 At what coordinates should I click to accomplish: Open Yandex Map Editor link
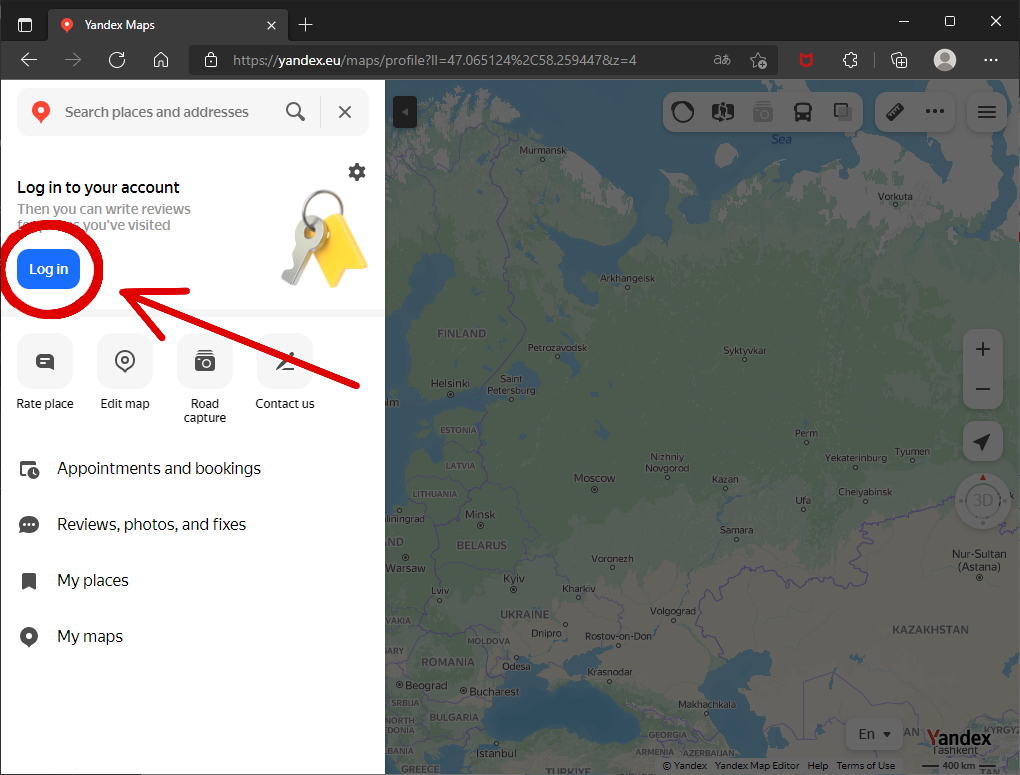(x=757, y=765)
